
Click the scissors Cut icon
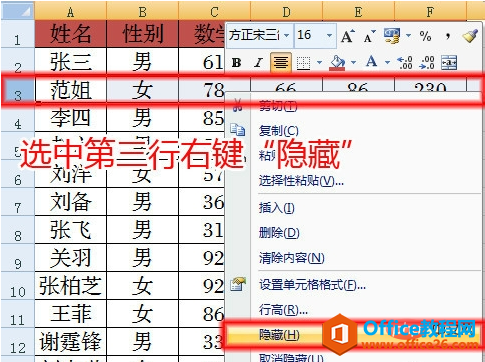[x=238, y=105]
